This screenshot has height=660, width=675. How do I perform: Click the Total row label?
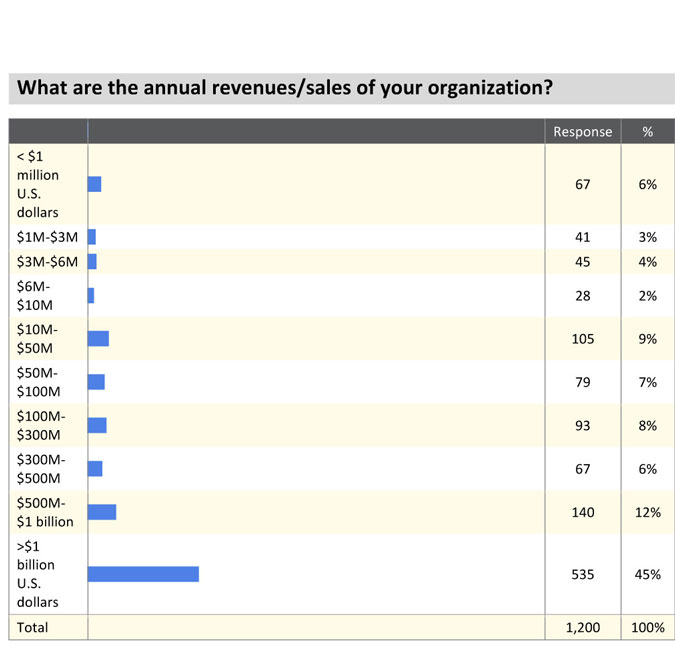point(32,628)
